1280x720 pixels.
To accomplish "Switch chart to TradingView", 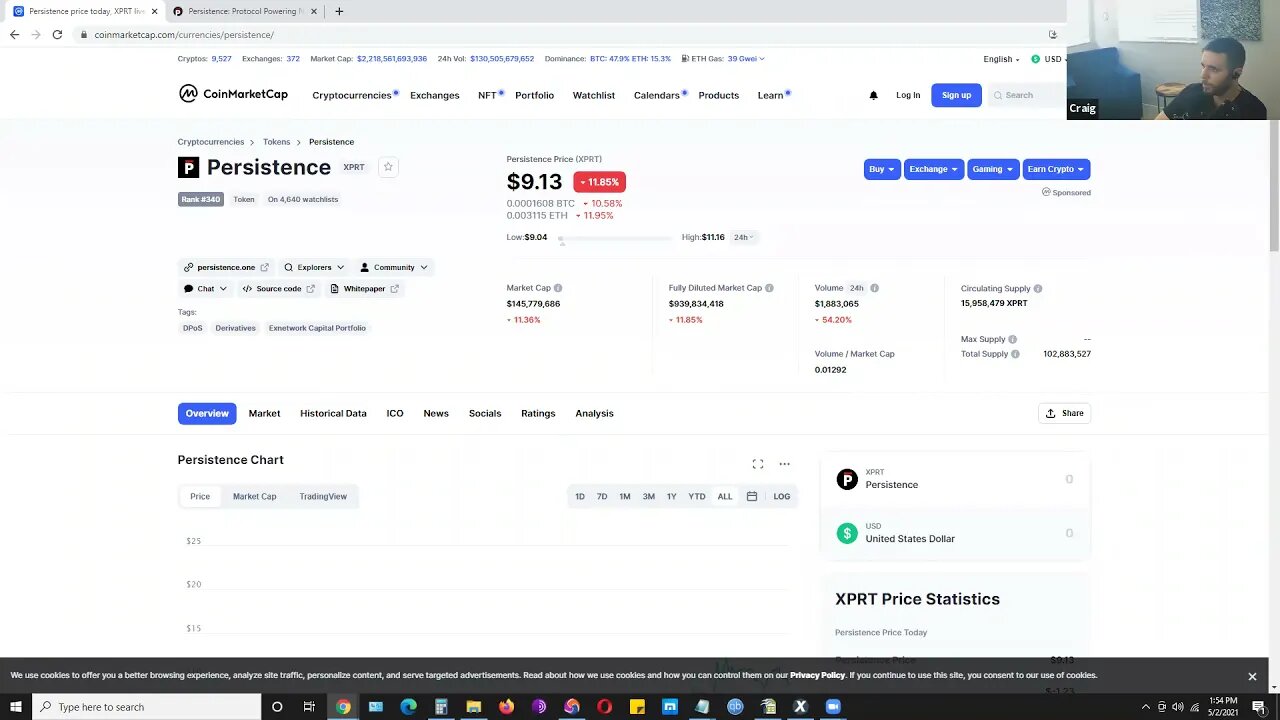I will click(323, 496).
